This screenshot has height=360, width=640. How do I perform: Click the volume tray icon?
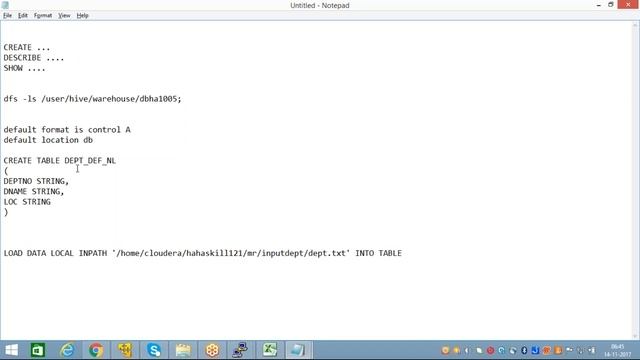[x=591, y=351]
